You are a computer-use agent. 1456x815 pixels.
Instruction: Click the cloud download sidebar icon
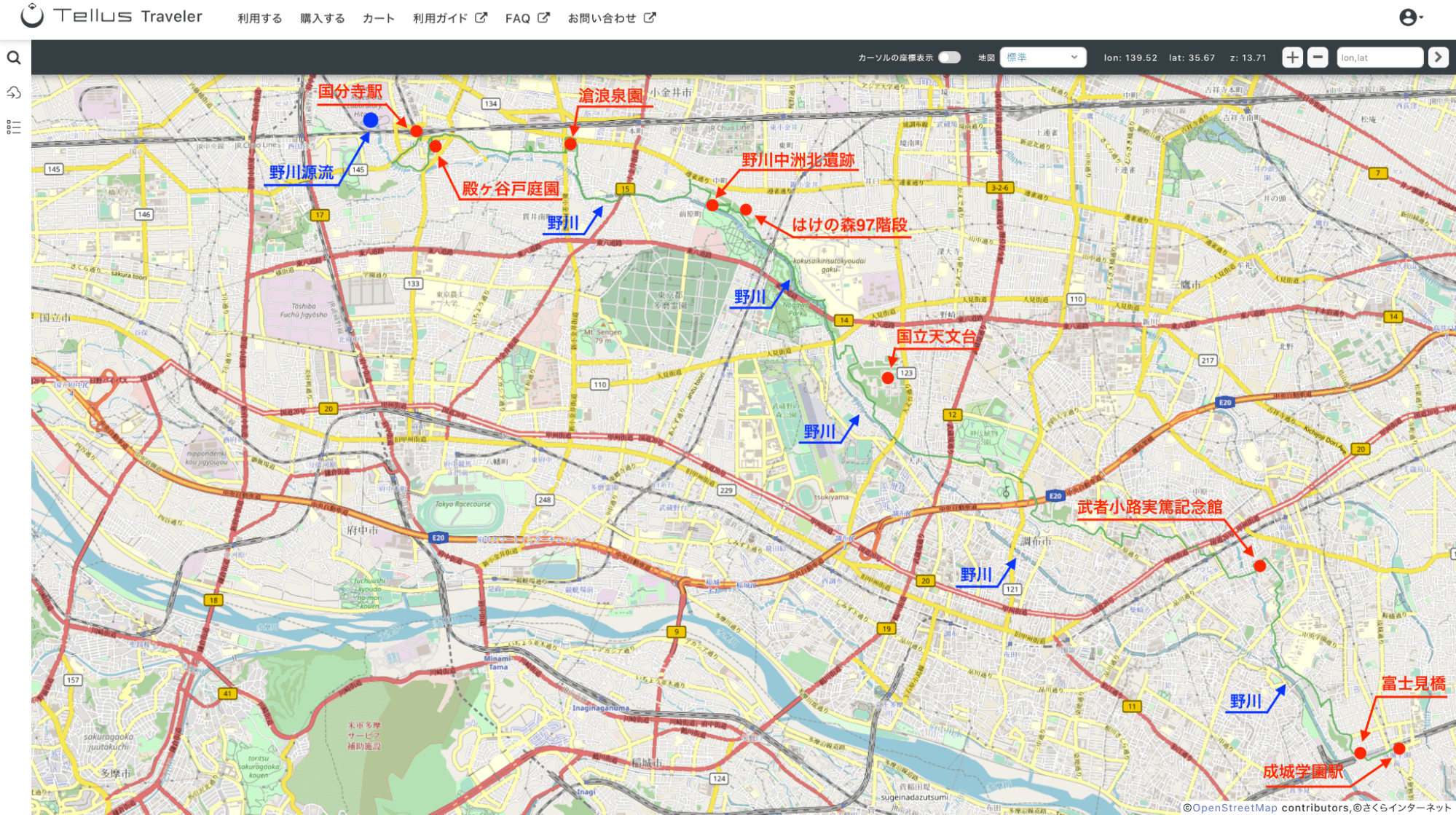pyautogui.click(x=14, y=92)
